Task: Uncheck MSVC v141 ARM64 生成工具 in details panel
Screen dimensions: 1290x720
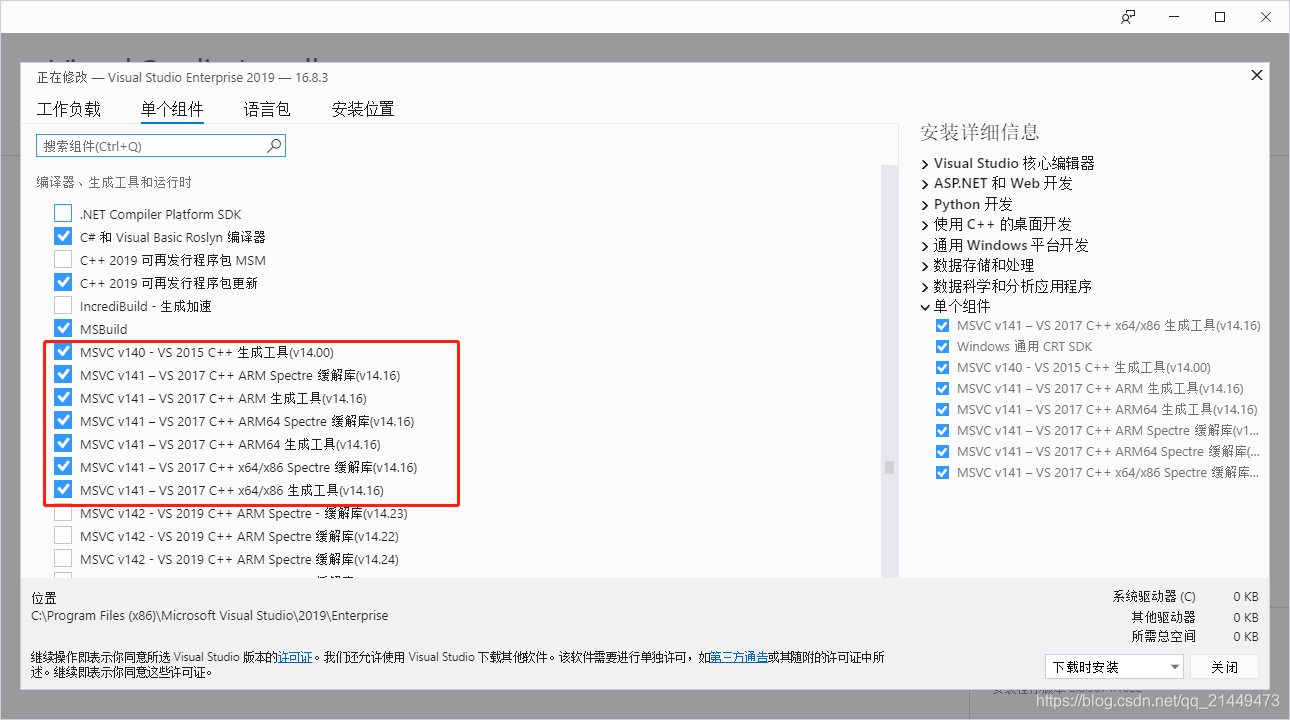Action: [x=942, y=410]
